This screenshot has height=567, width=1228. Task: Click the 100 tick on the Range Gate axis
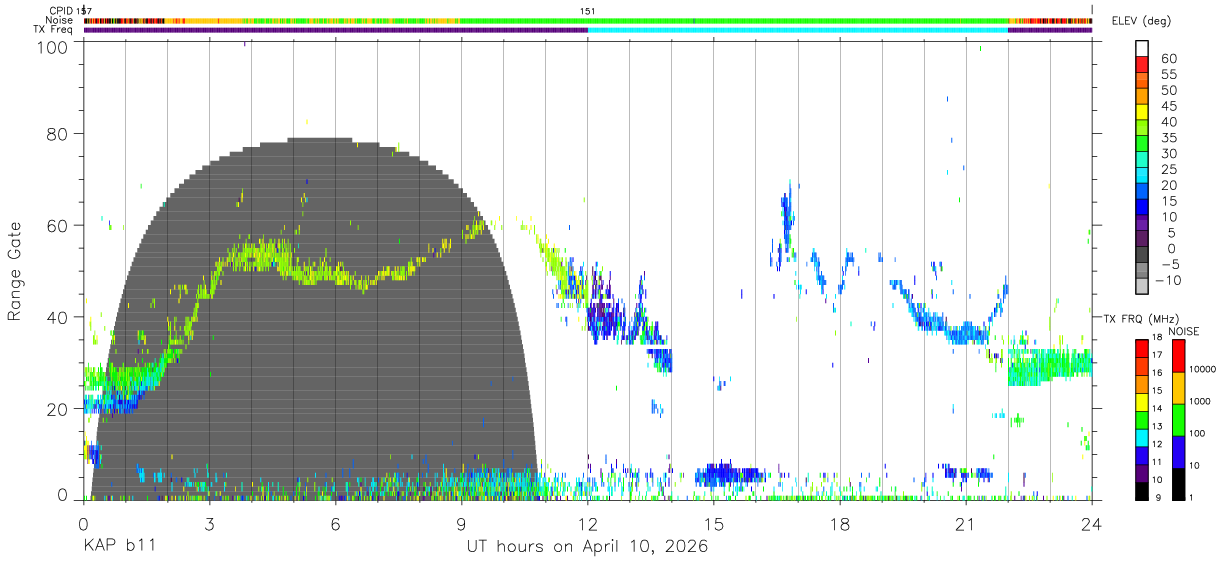[54, 46]
